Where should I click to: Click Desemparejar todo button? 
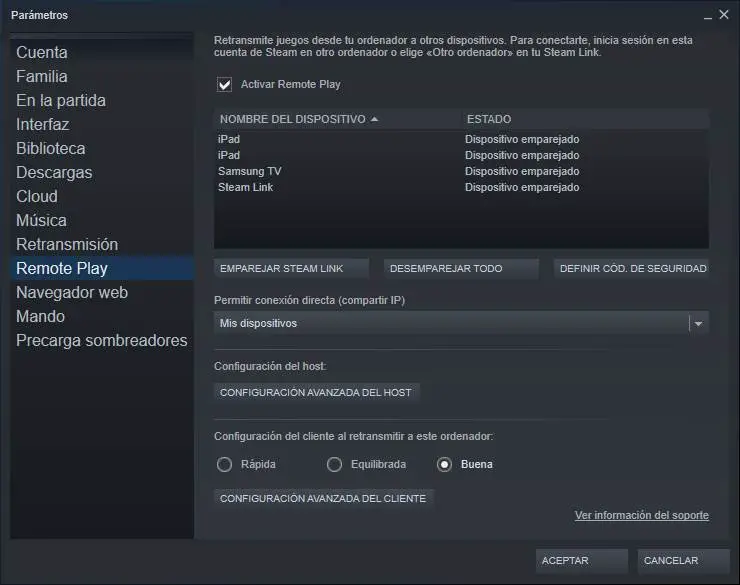(x=461, y=268)
